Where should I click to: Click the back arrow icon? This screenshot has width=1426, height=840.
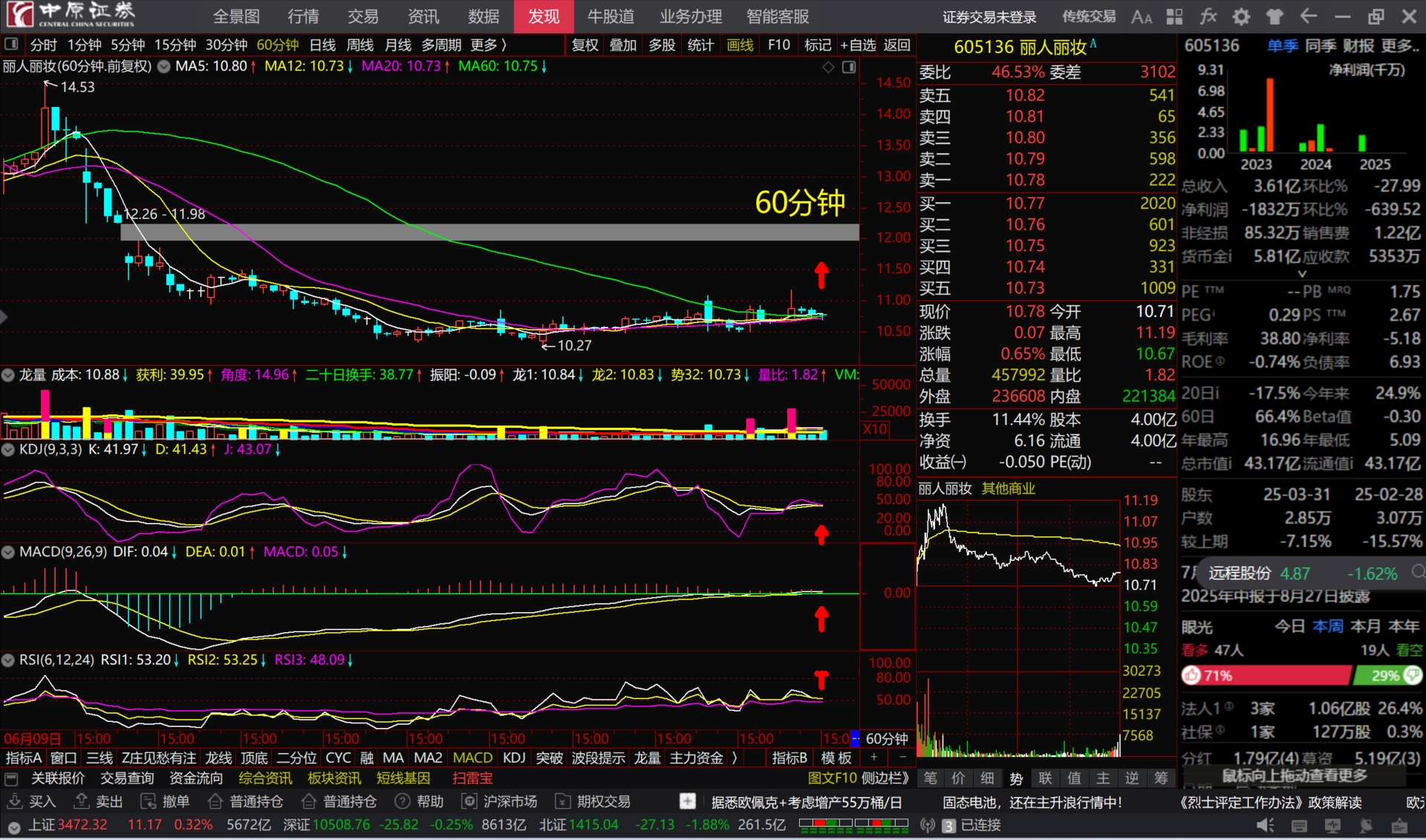(x=1309, y=16)
